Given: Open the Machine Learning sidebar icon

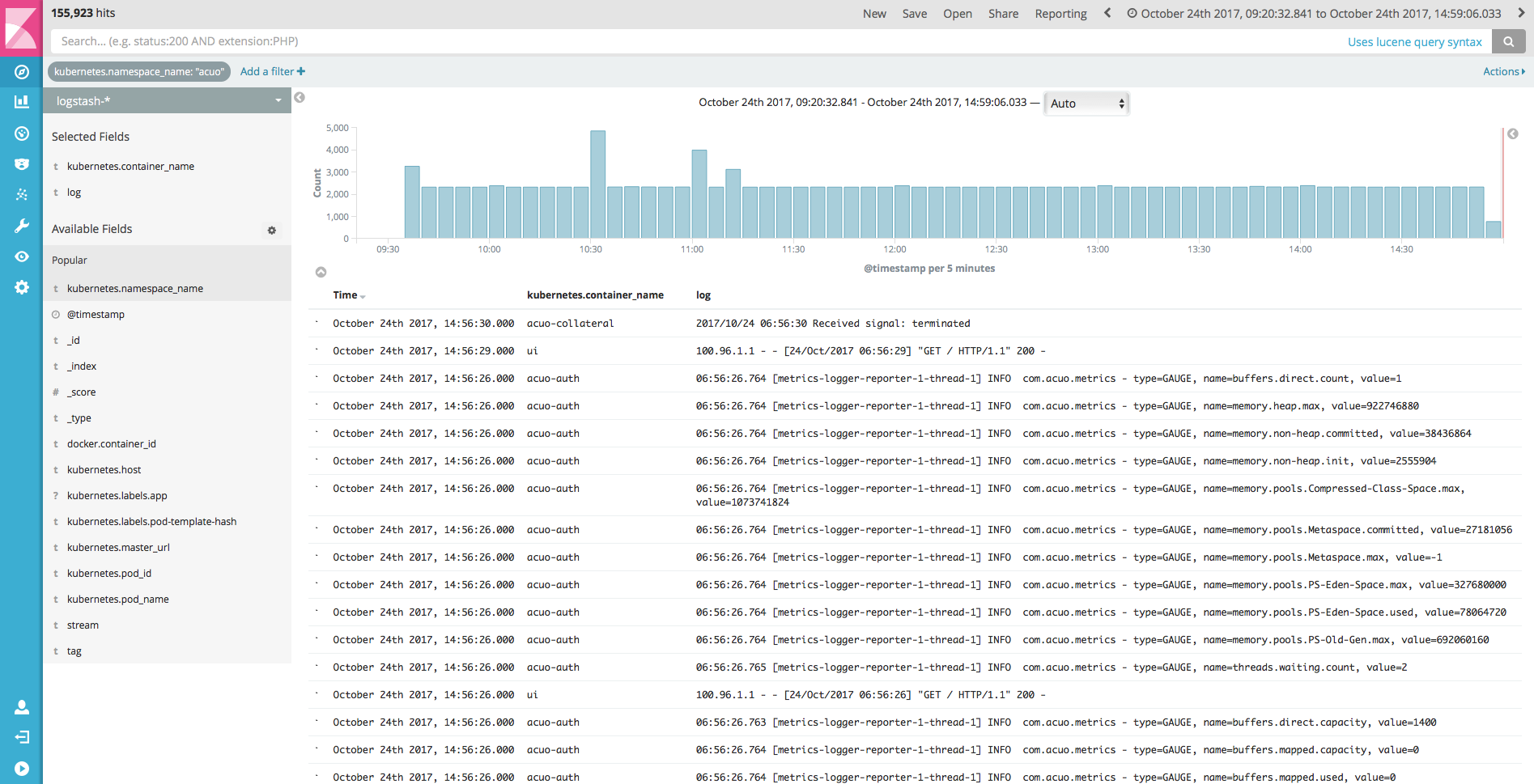Looking at the screenshot, I should 22,195.
